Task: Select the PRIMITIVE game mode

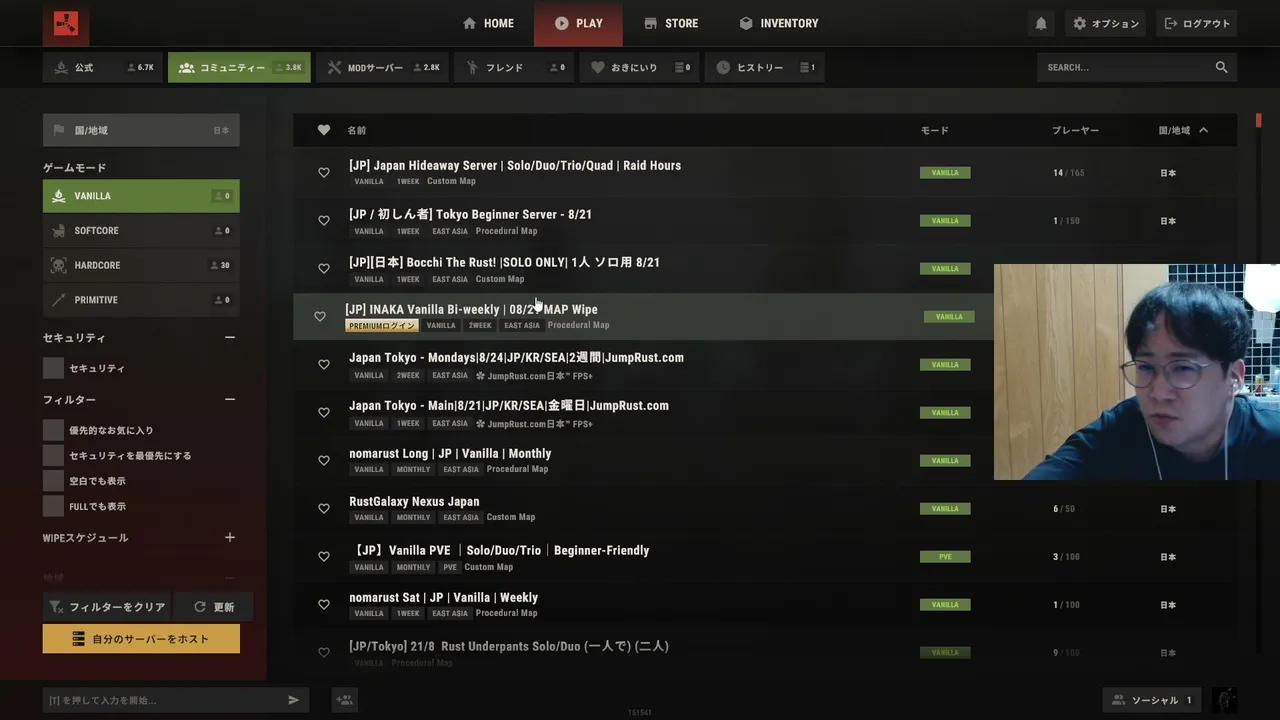Action: tap(141, 300)
